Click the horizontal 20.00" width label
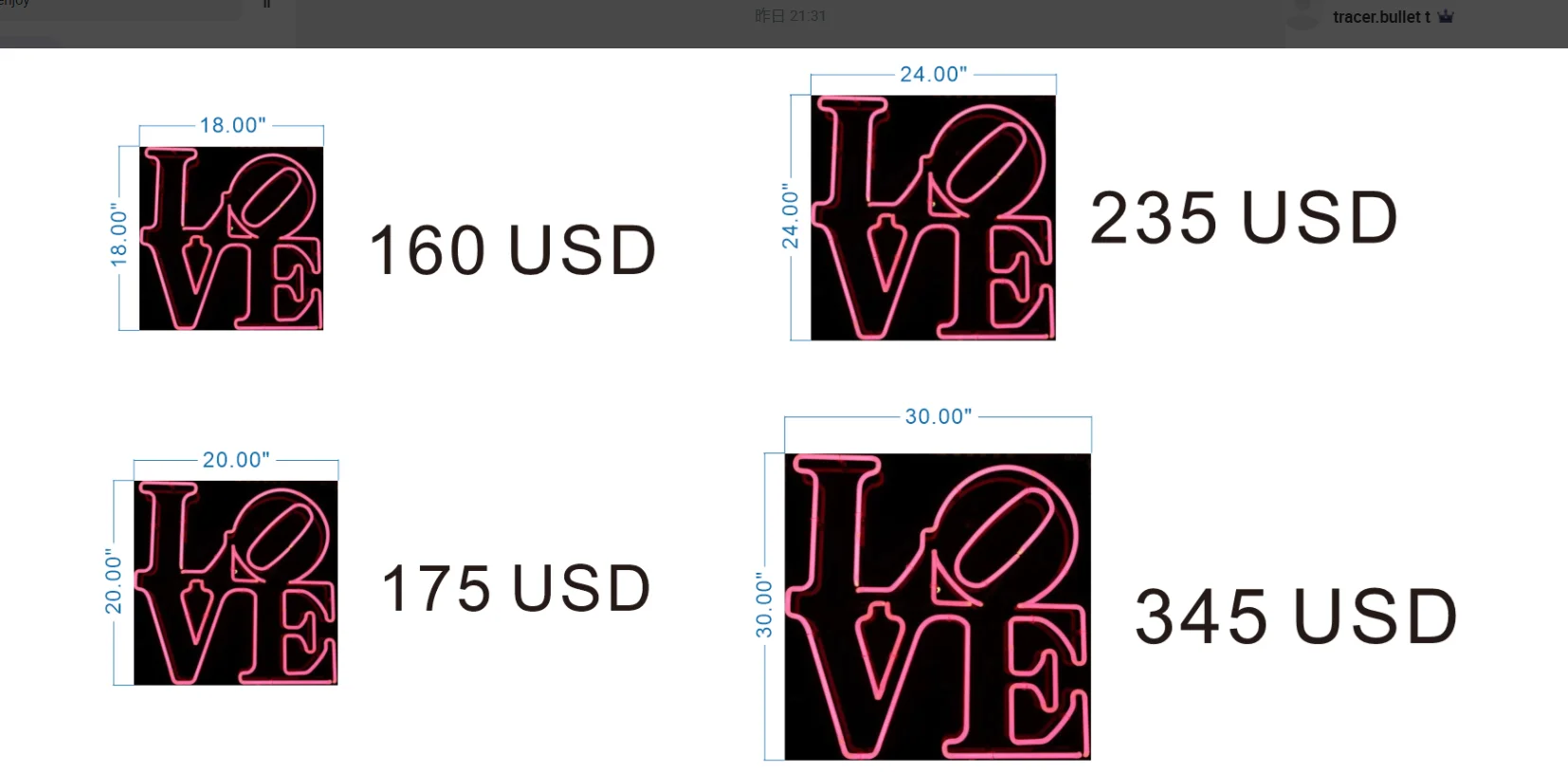 tap(236, 460)
